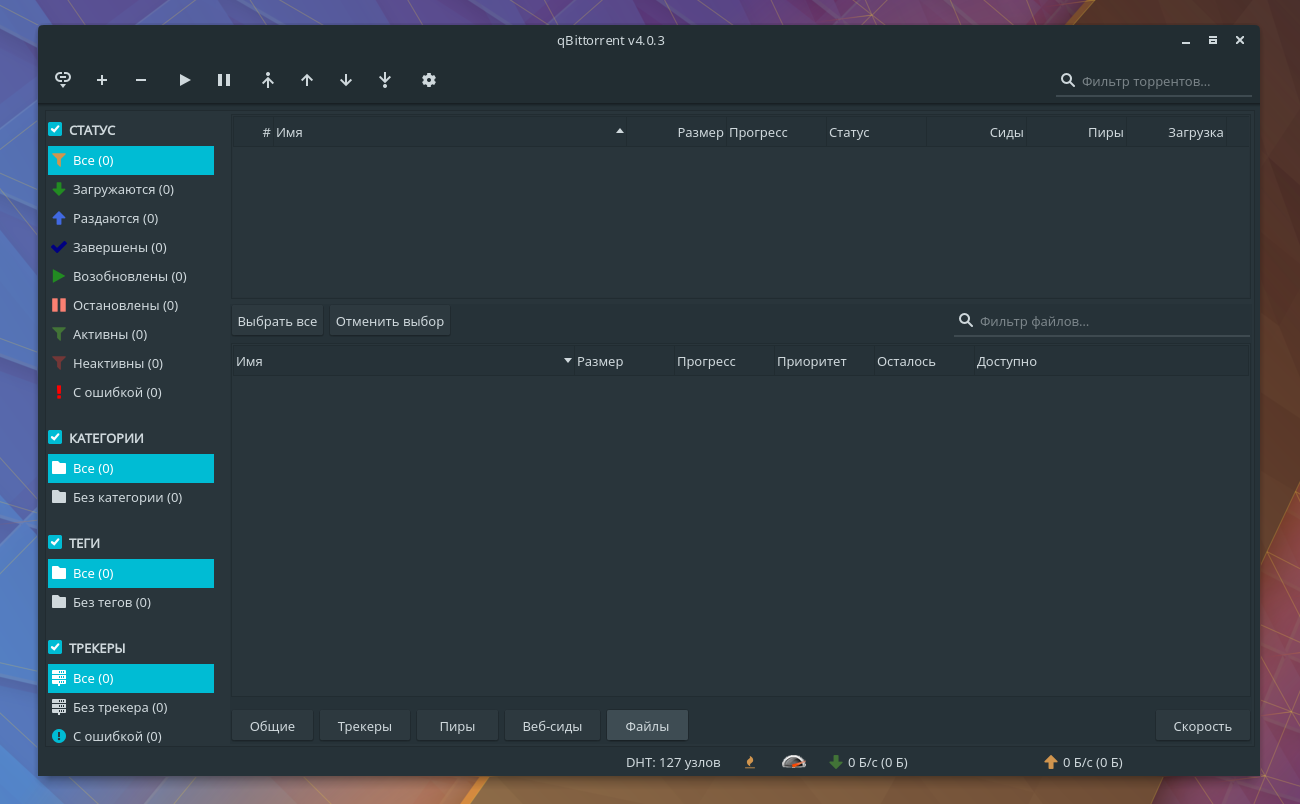Click the delete torrent minus icon

pos(140,80)
